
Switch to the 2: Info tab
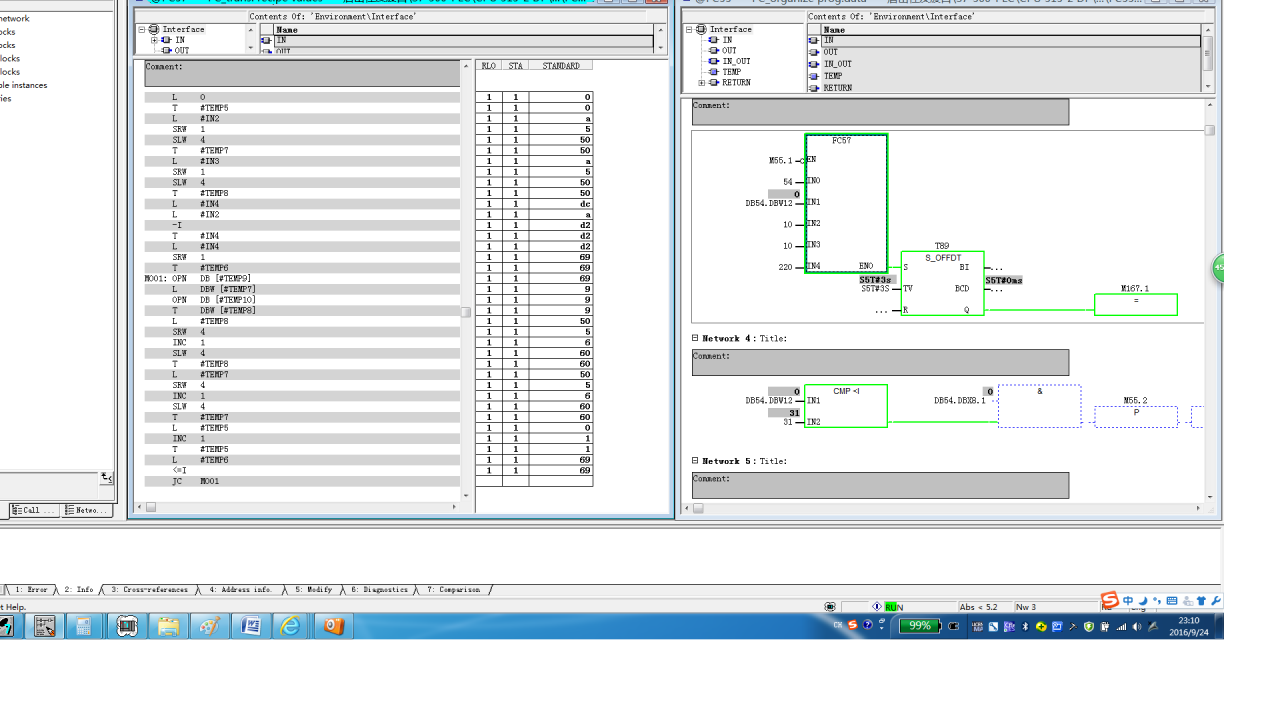tap(78, 590)
